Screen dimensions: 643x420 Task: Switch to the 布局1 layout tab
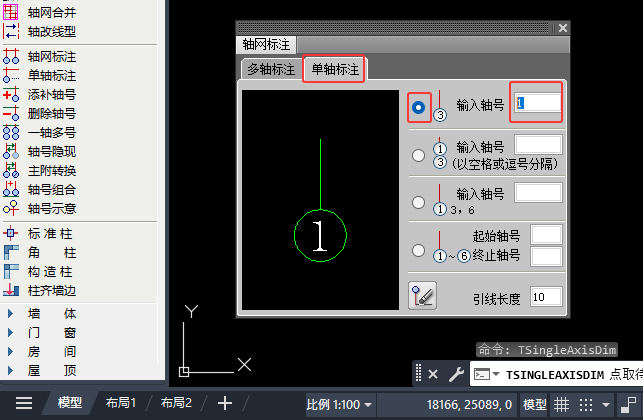[x=121, y=403]
